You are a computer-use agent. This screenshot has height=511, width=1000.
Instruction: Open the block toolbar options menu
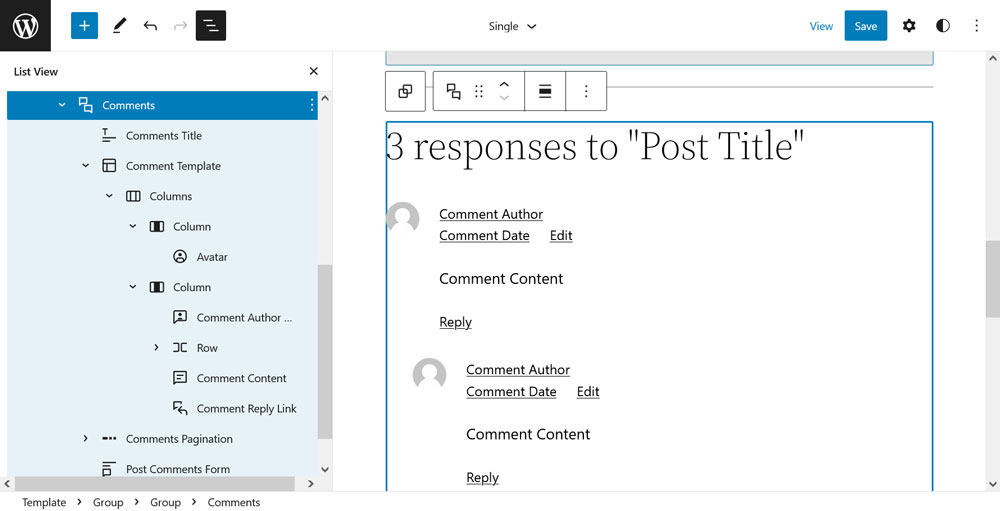(586, 91)
